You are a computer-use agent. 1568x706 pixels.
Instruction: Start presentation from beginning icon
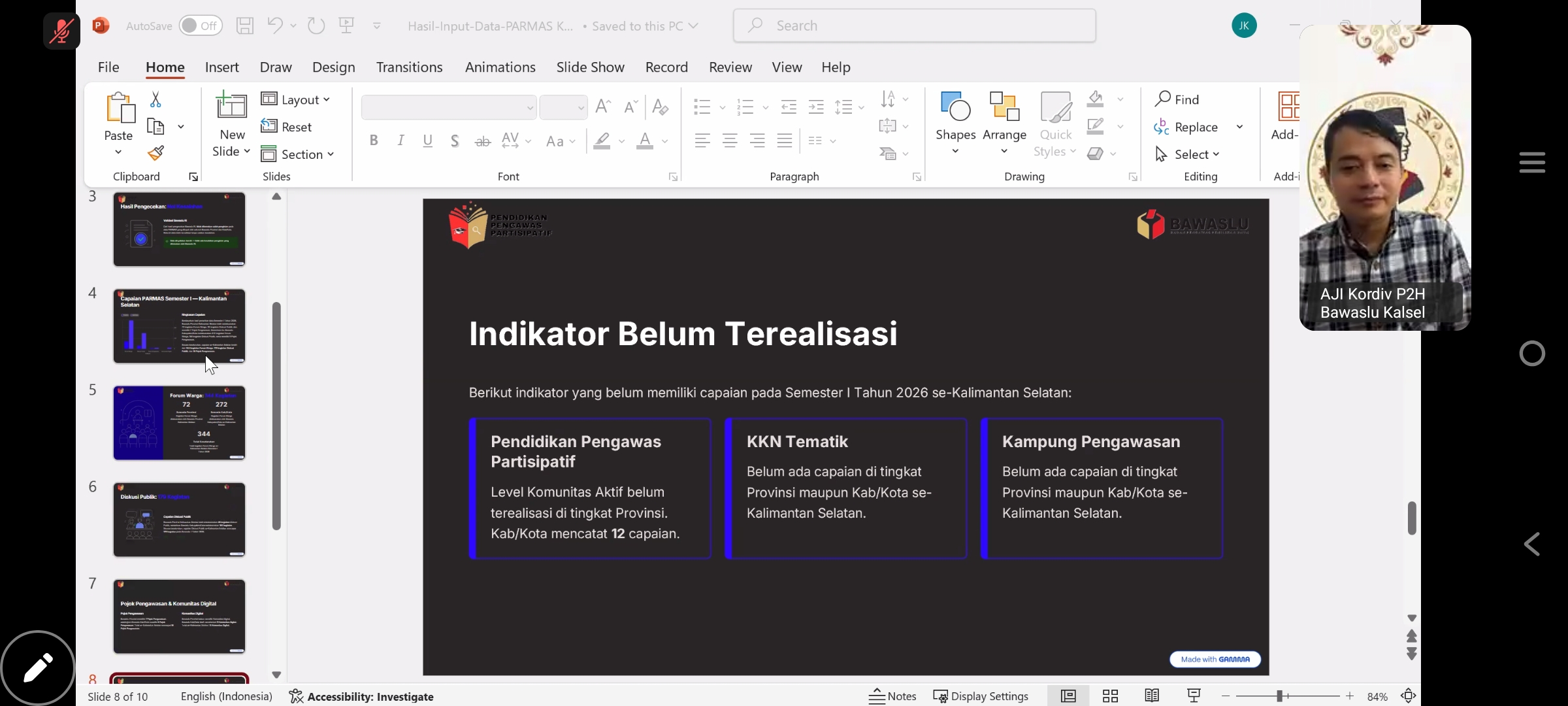pos(346,26)
